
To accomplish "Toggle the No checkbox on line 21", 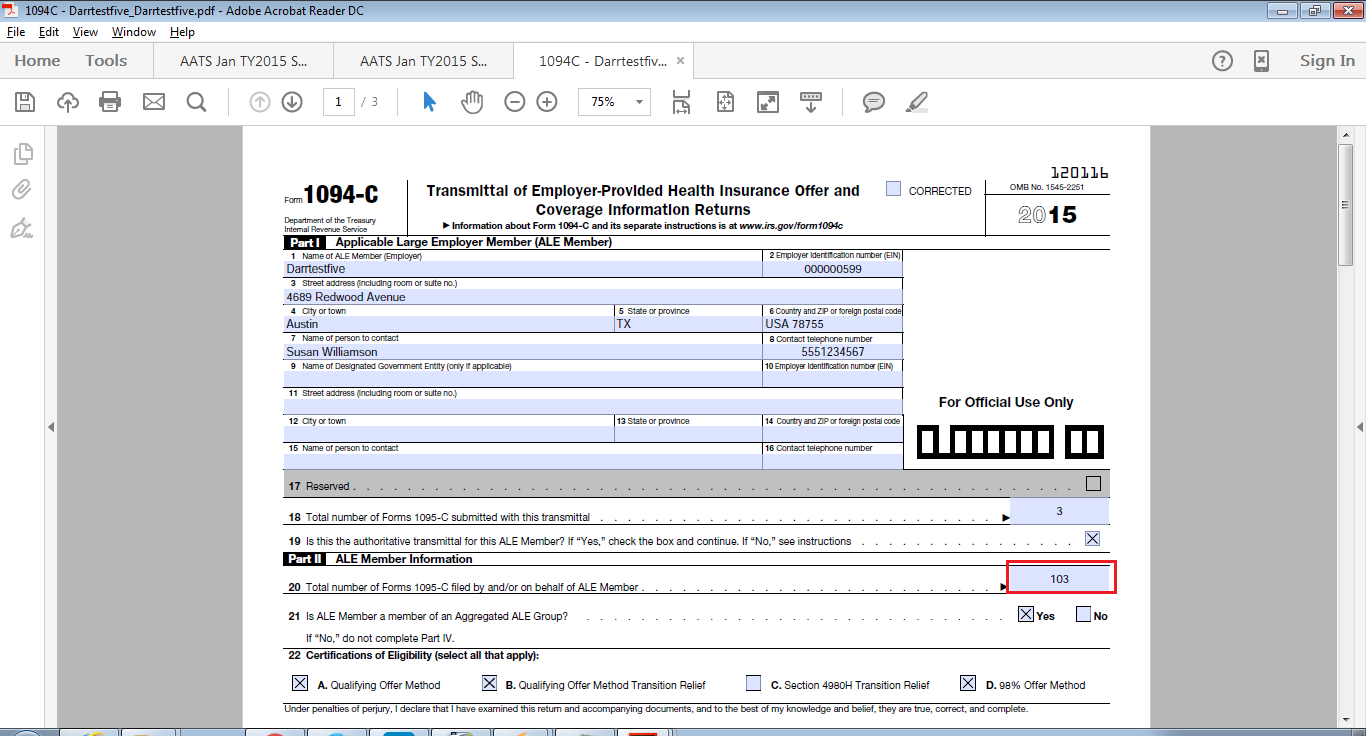I will [1083, 615].
